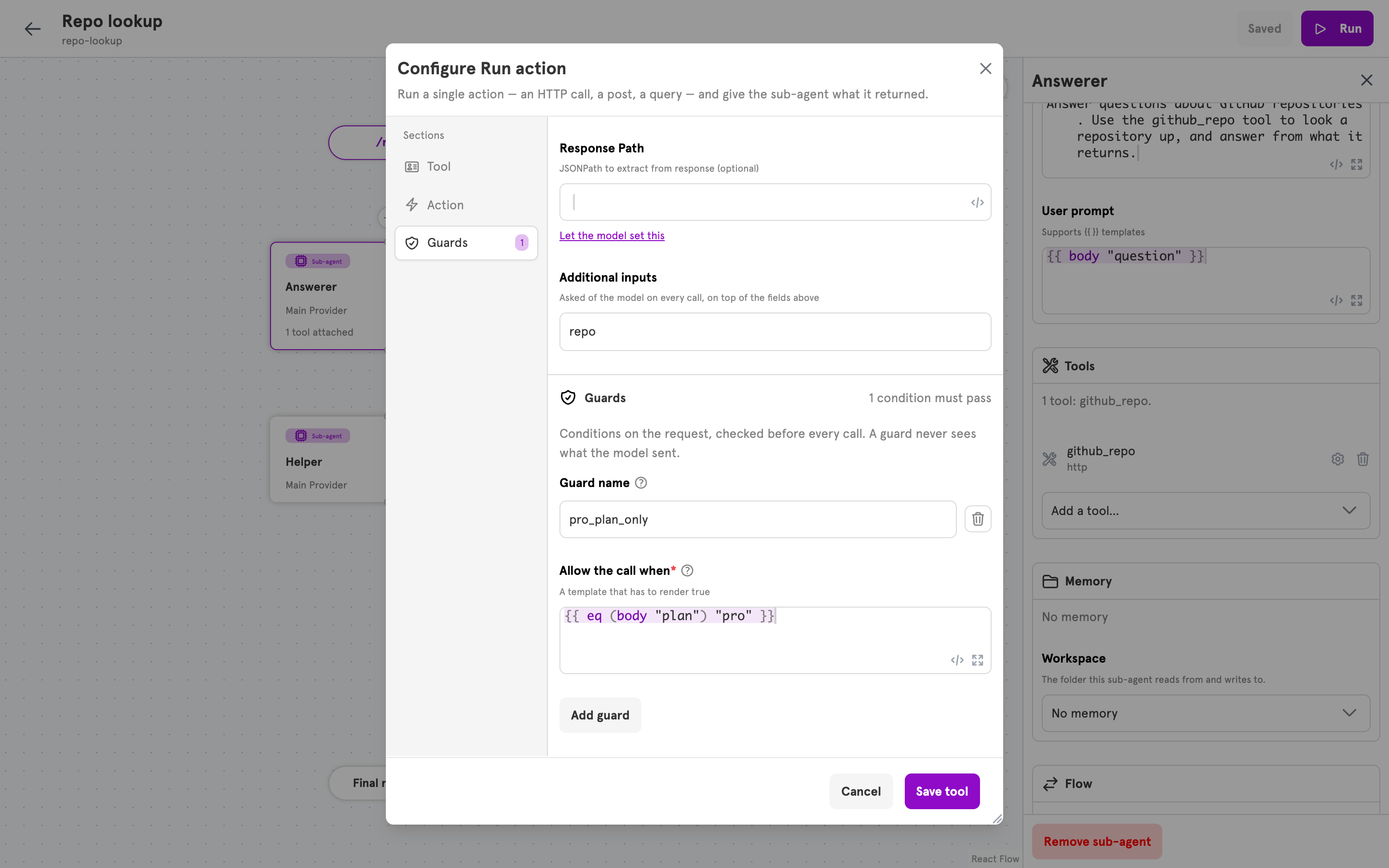
Task: Open the Workspace No memory dropdown
Action: 1205,713
